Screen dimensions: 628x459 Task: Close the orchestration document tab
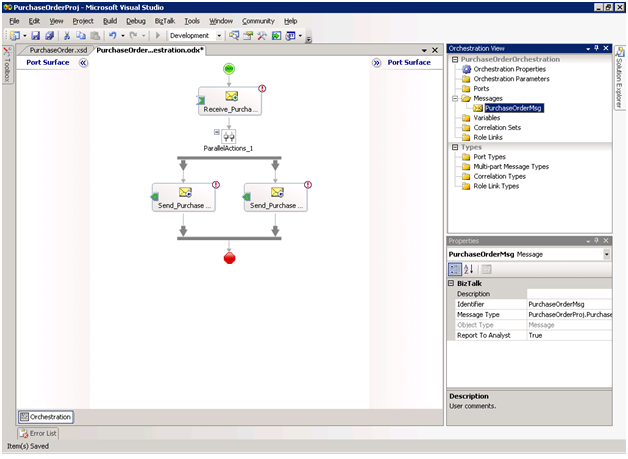435,50
